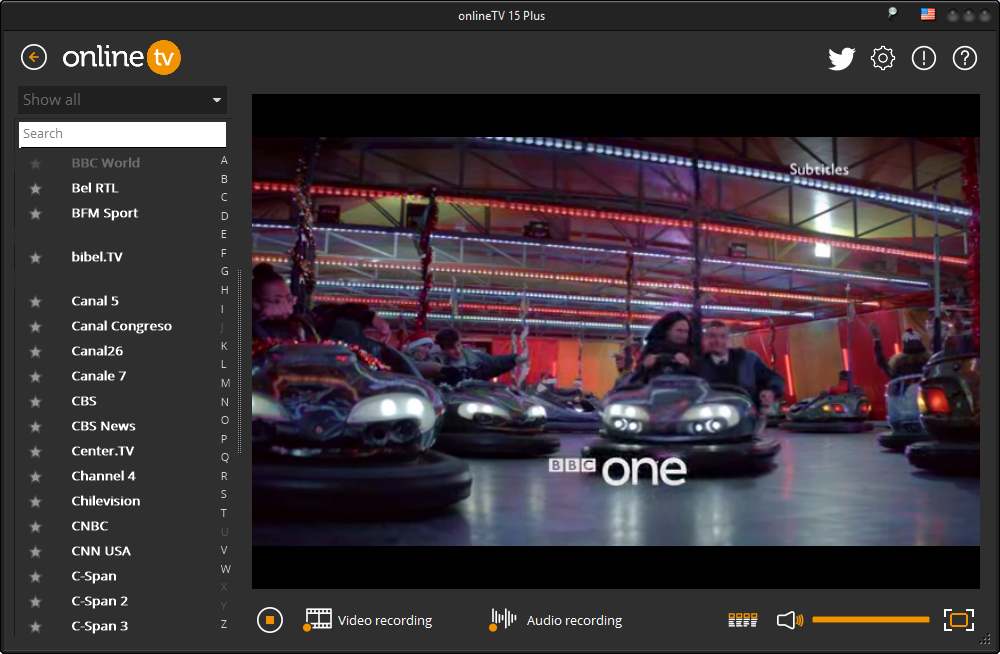This screenshot has height=654, width=1000.
Task: Jump to letter W in index
Action: (226, 569)
